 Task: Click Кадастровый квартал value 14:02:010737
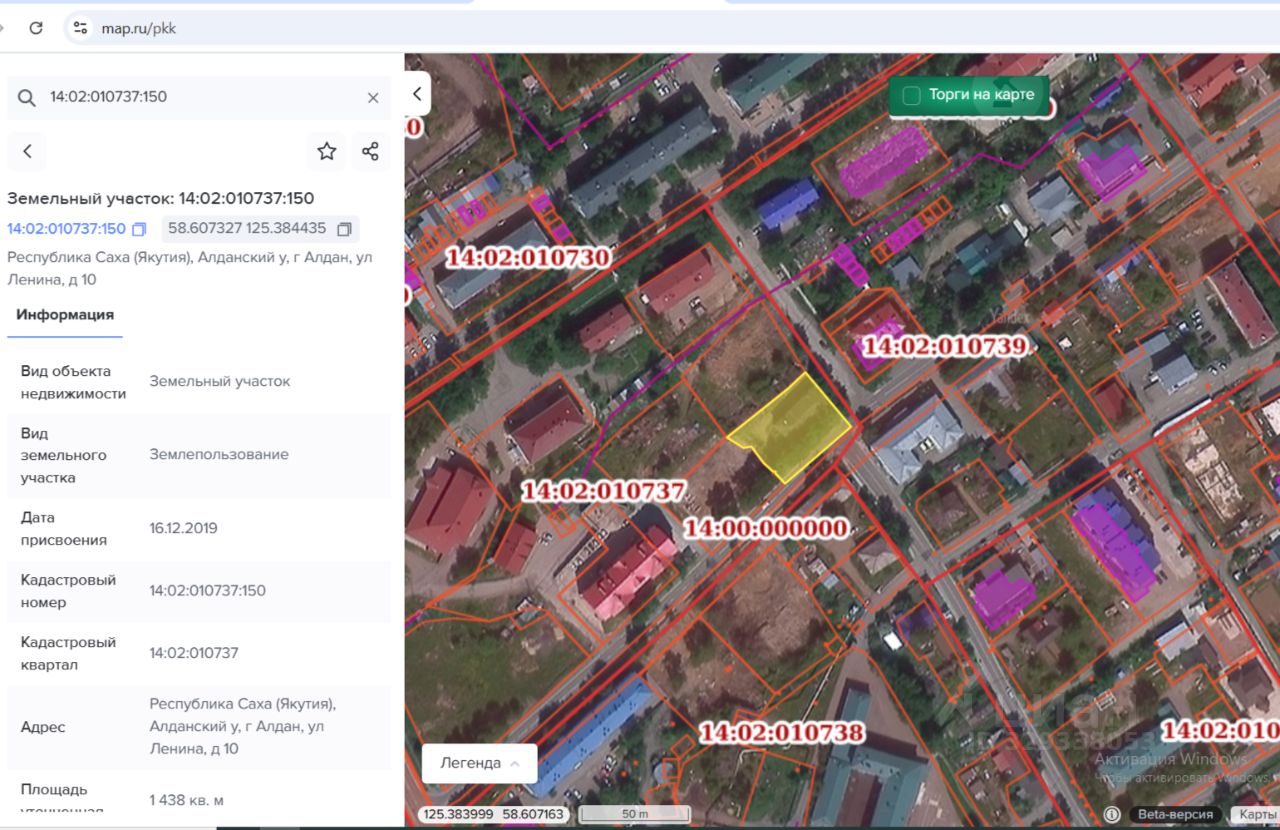coord(194,653)
